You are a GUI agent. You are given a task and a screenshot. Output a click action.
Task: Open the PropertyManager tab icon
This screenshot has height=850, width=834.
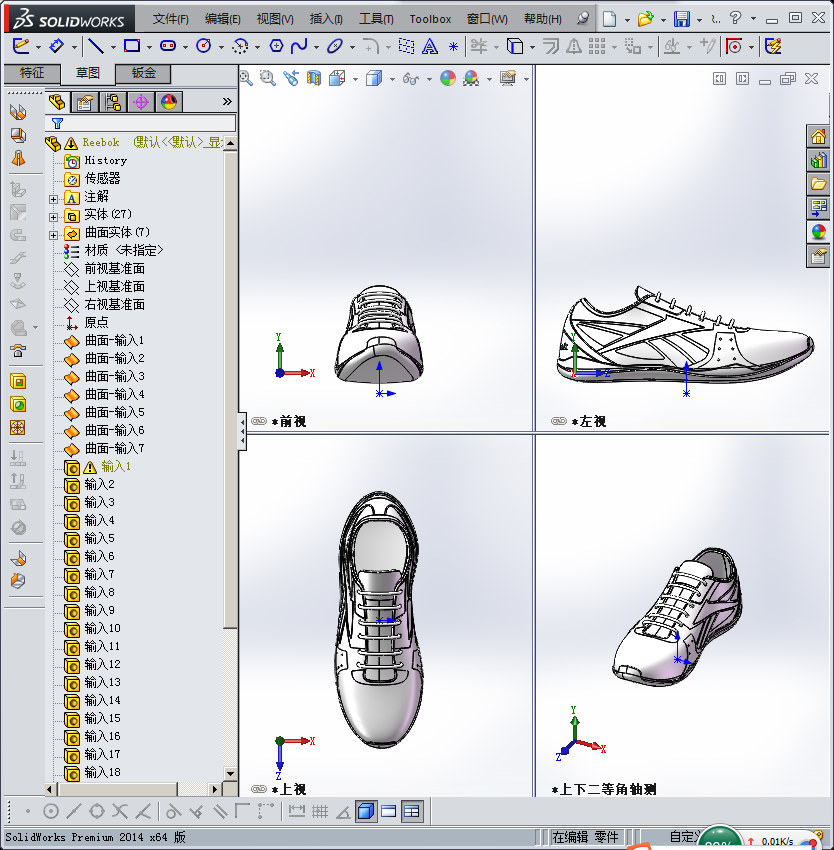point(85,102)
